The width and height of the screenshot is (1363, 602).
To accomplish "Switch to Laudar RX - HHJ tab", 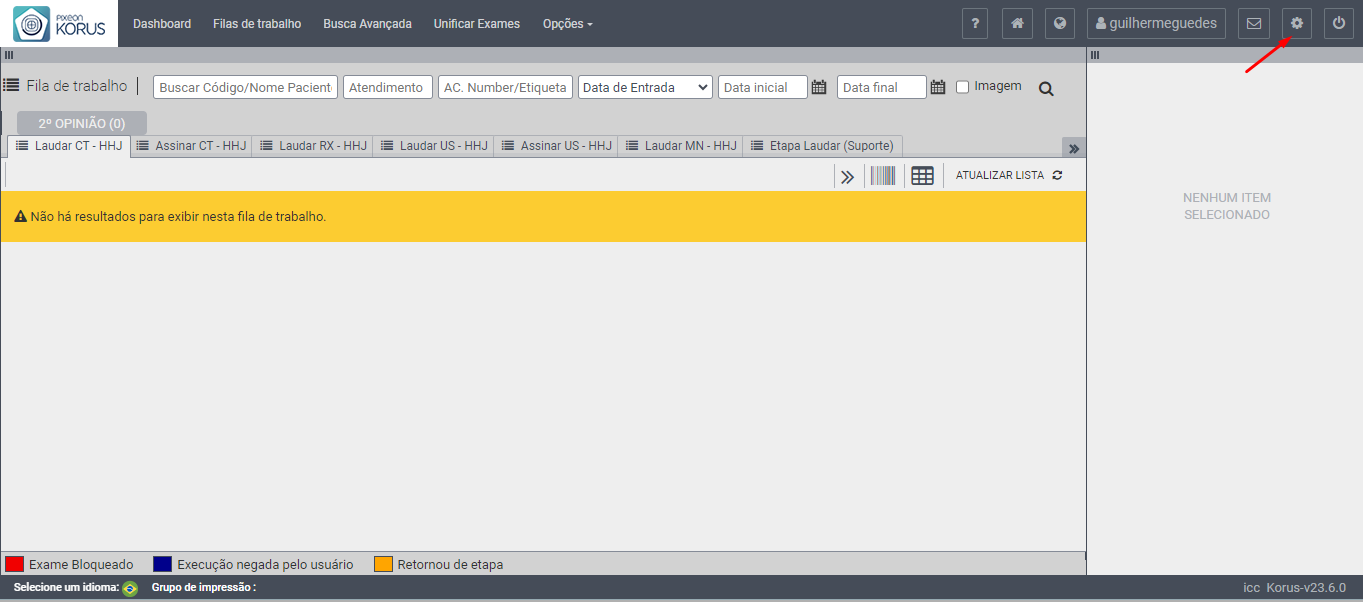I will [313, 146].
